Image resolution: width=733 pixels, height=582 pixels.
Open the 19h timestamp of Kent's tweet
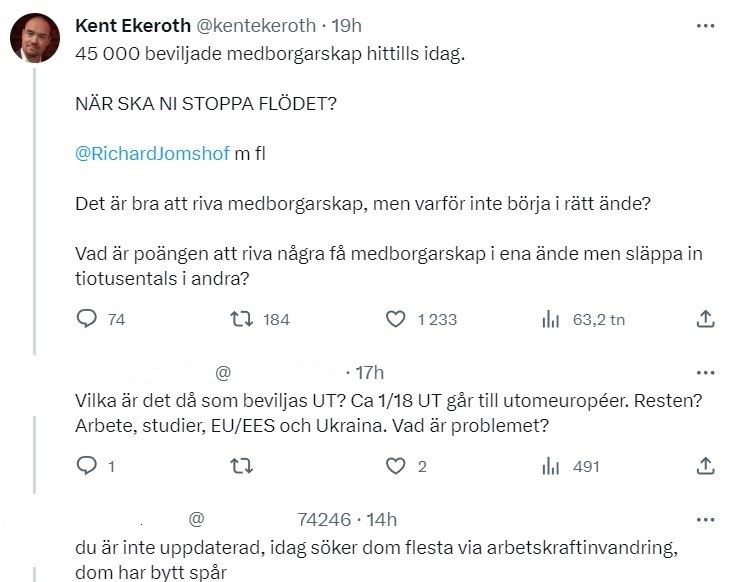pyautogui.click(x=346, y=25)
